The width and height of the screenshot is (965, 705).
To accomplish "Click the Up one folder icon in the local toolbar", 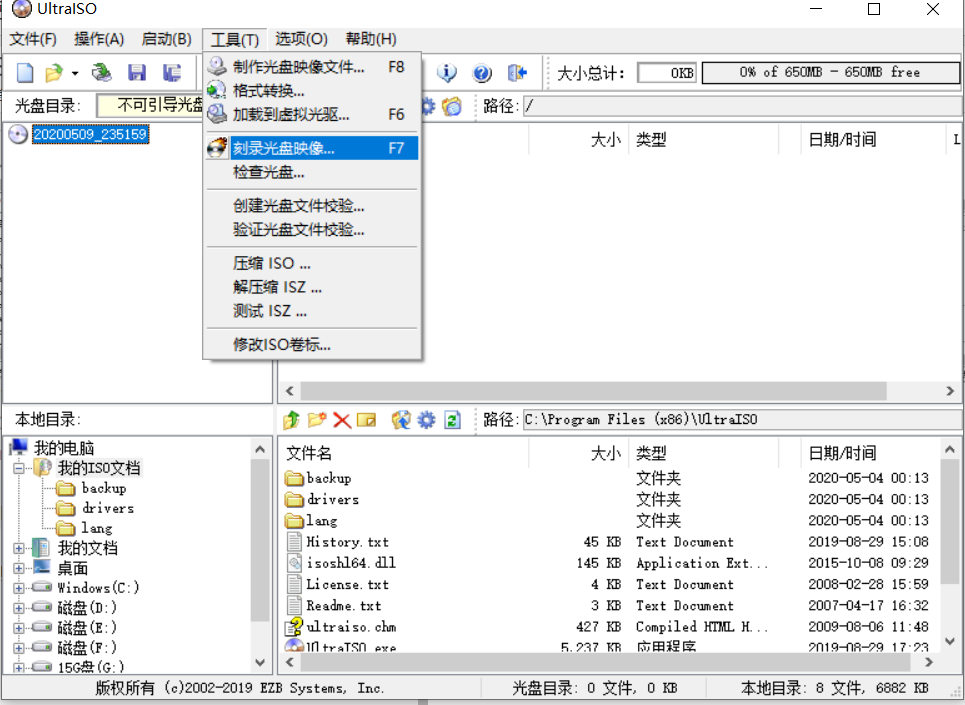I will 291,420.
